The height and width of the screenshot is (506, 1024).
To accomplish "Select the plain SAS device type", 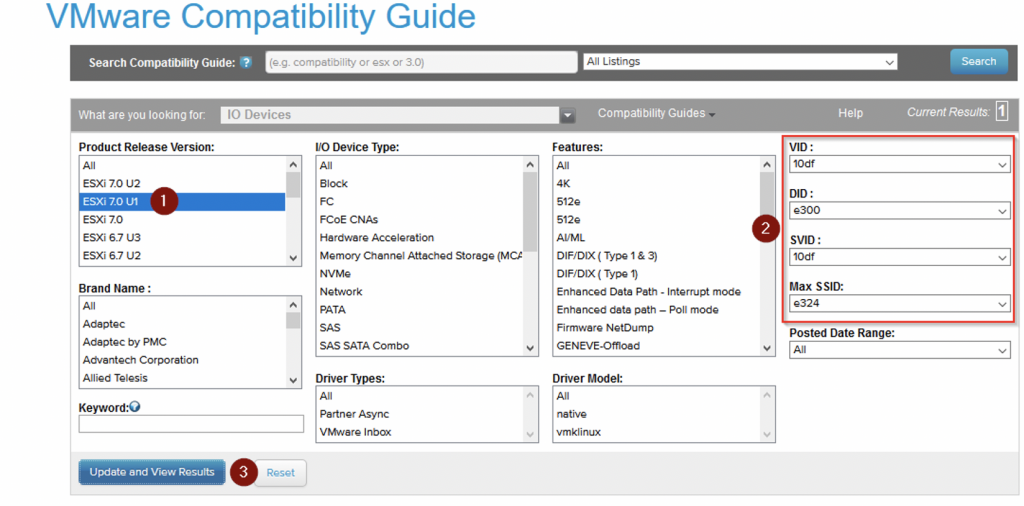I will coord(419,328).
